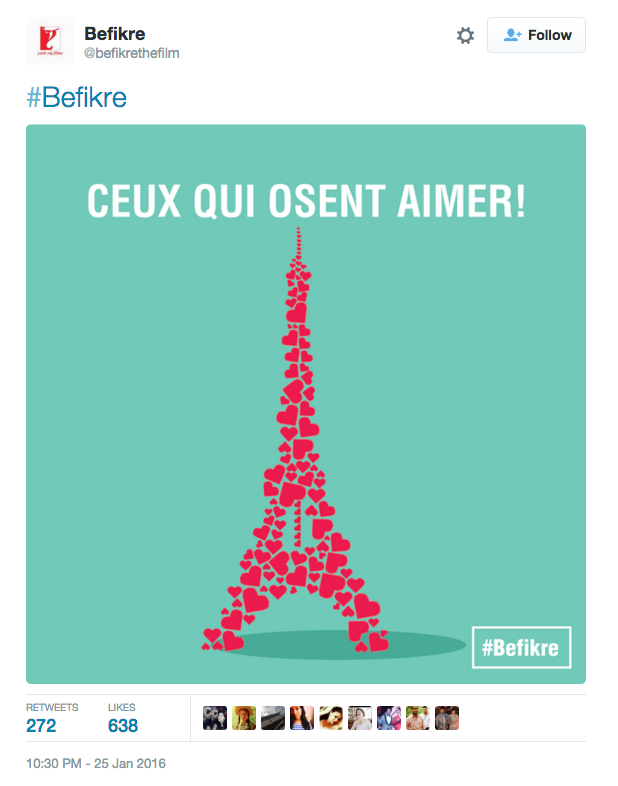The image size is (618, 786).
Task: Click the last liker avatar in the row
Action: tap(447, 718)
